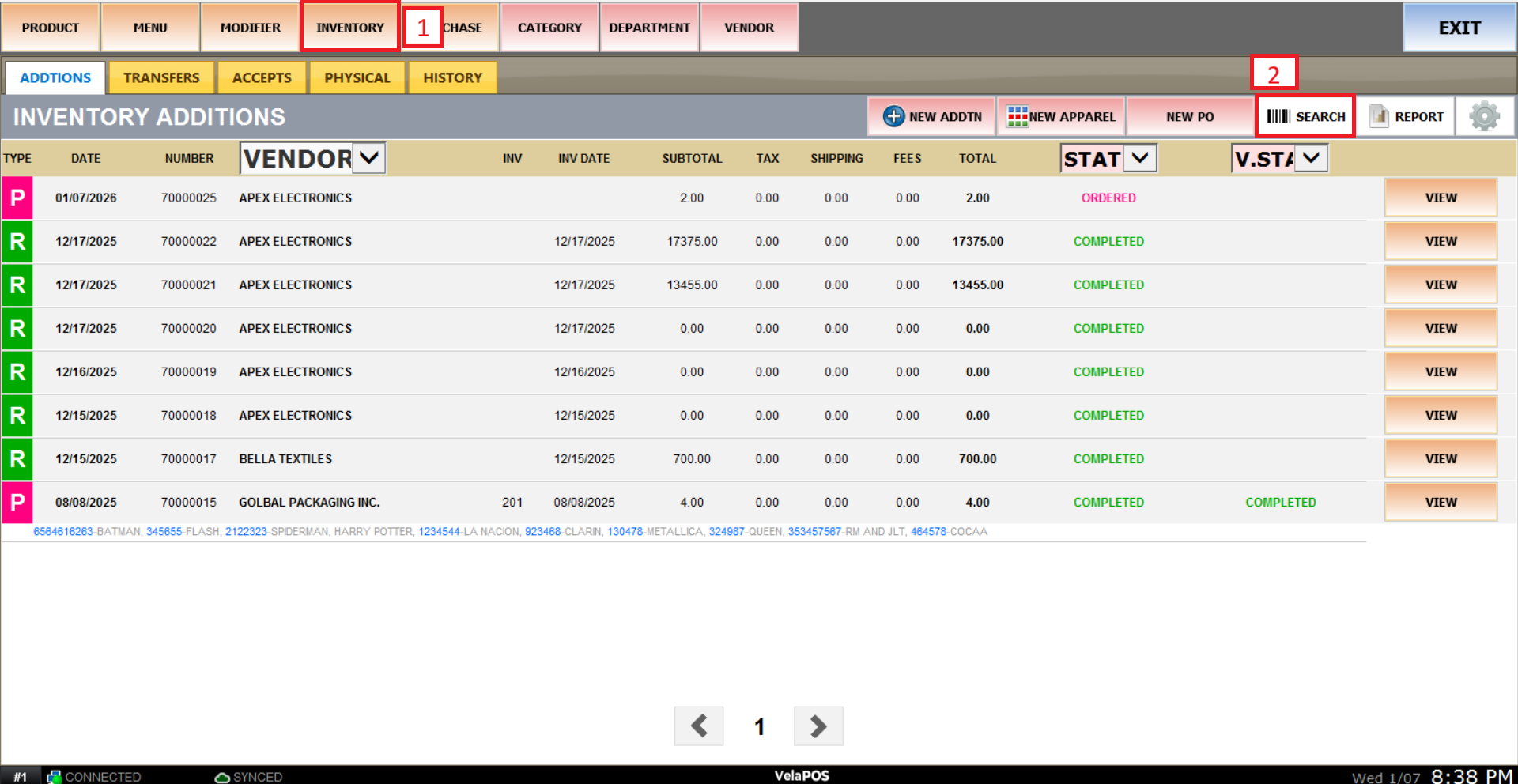Go to previous page arrow
This screenshot has height=784, width=1518.
[x=699, y=726]
